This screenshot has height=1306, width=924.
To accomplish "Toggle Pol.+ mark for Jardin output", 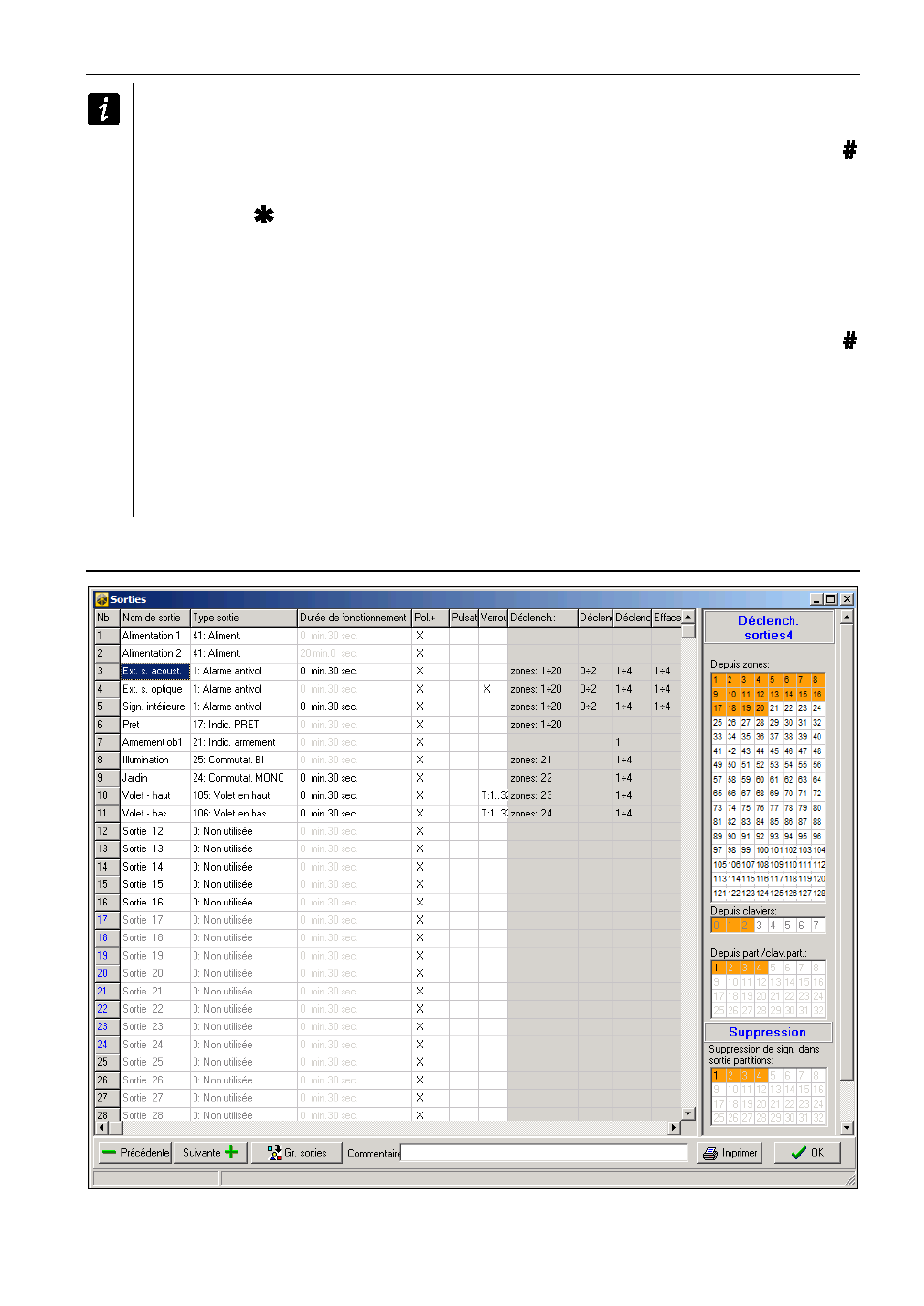I will point(420,778).
